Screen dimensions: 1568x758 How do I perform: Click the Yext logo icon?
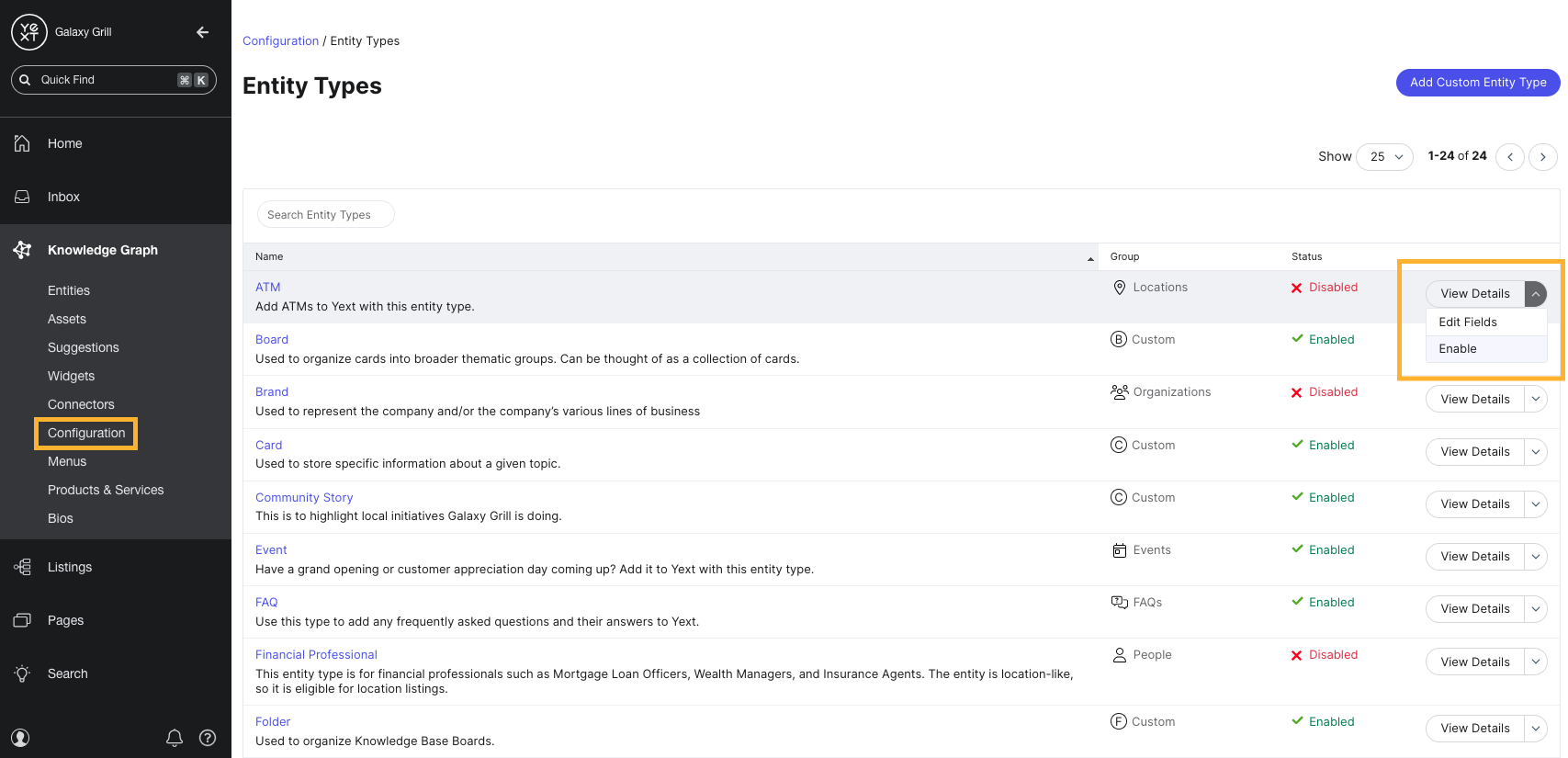pos(29,32)
